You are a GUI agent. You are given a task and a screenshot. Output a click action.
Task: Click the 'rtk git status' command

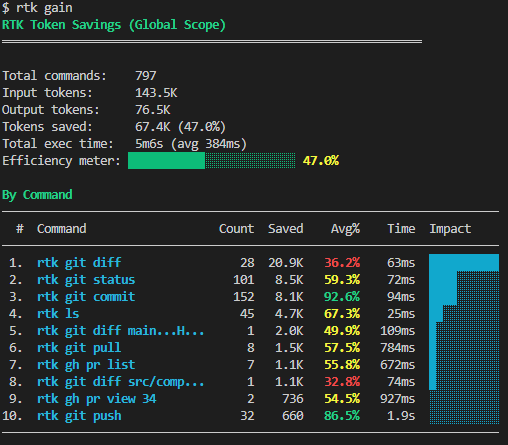(86, 280)
